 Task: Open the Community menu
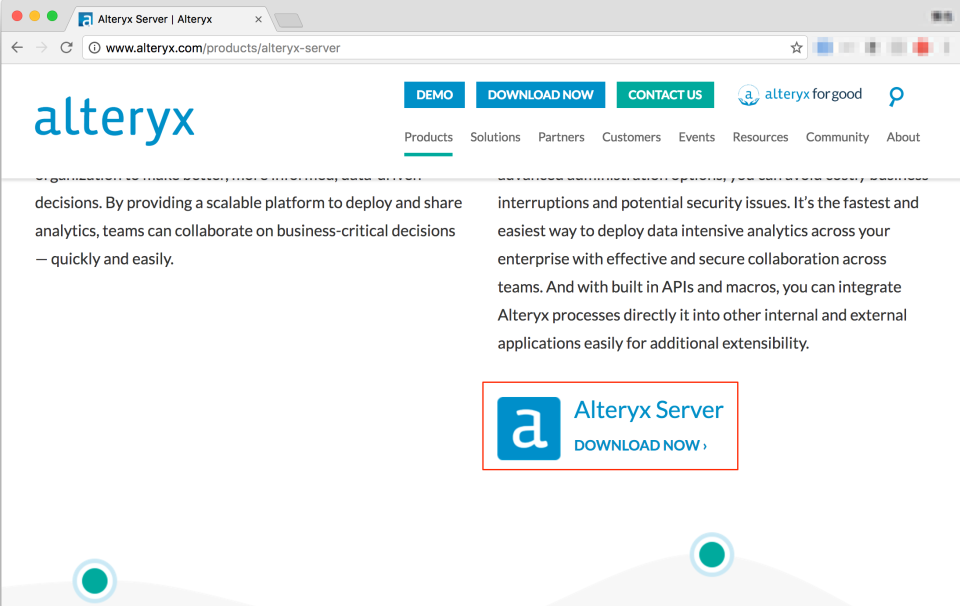pos(837,137)
